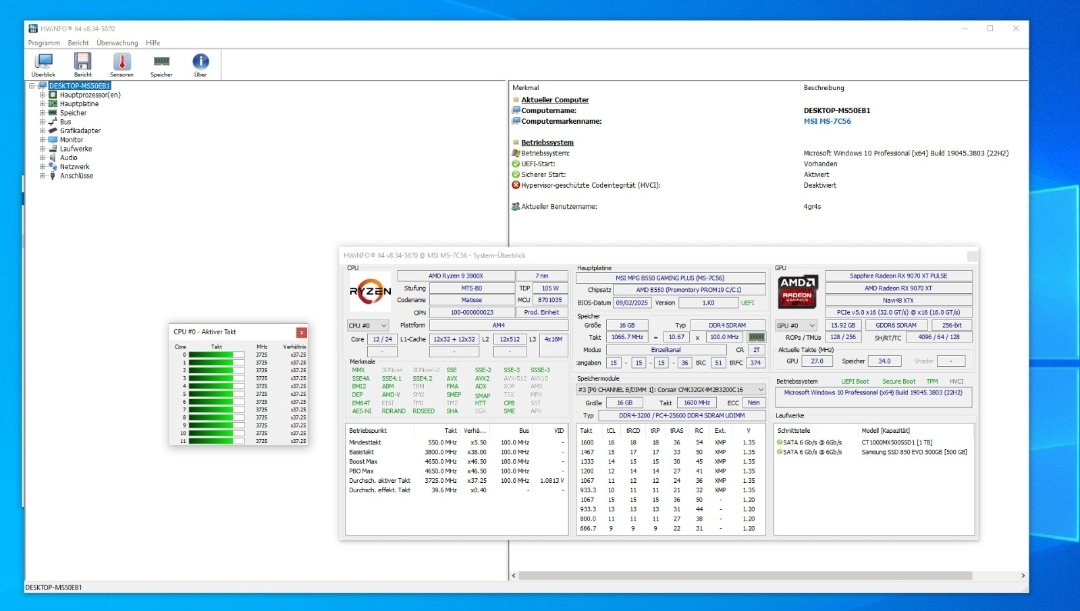
Task: Select the Anschlüsse tree item
Action: pyautogui.click(x=76, y=176)
